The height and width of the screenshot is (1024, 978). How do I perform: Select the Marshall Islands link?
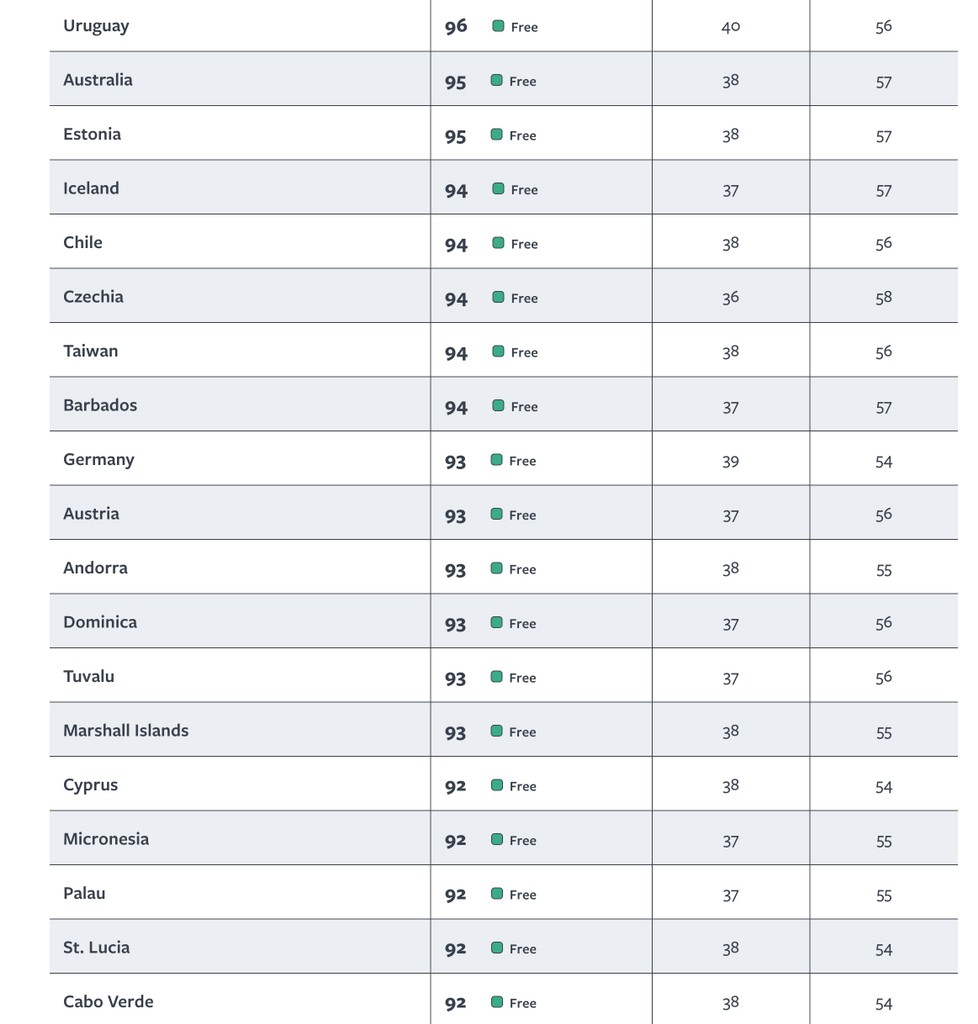tap(126, 731)
